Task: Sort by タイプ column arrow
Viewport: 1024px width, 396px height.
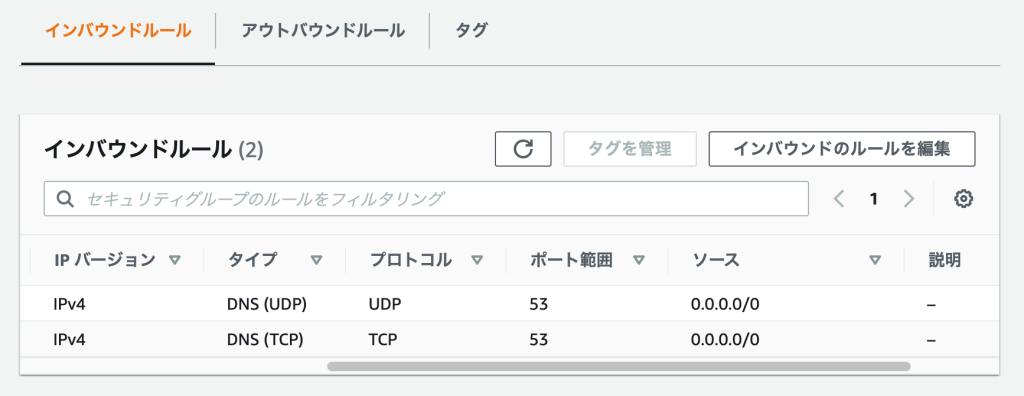Action: pos(317,260)
